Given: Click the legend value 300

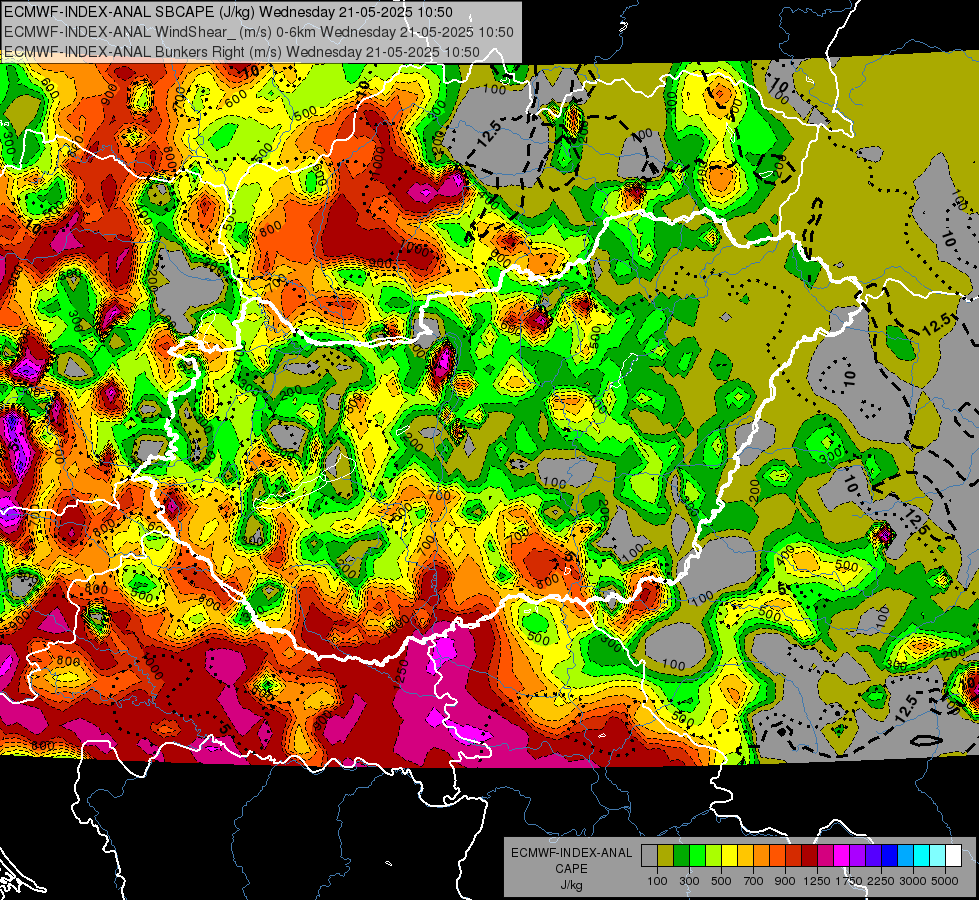Looking at the screenshot, I should click(x=689, y=881).
